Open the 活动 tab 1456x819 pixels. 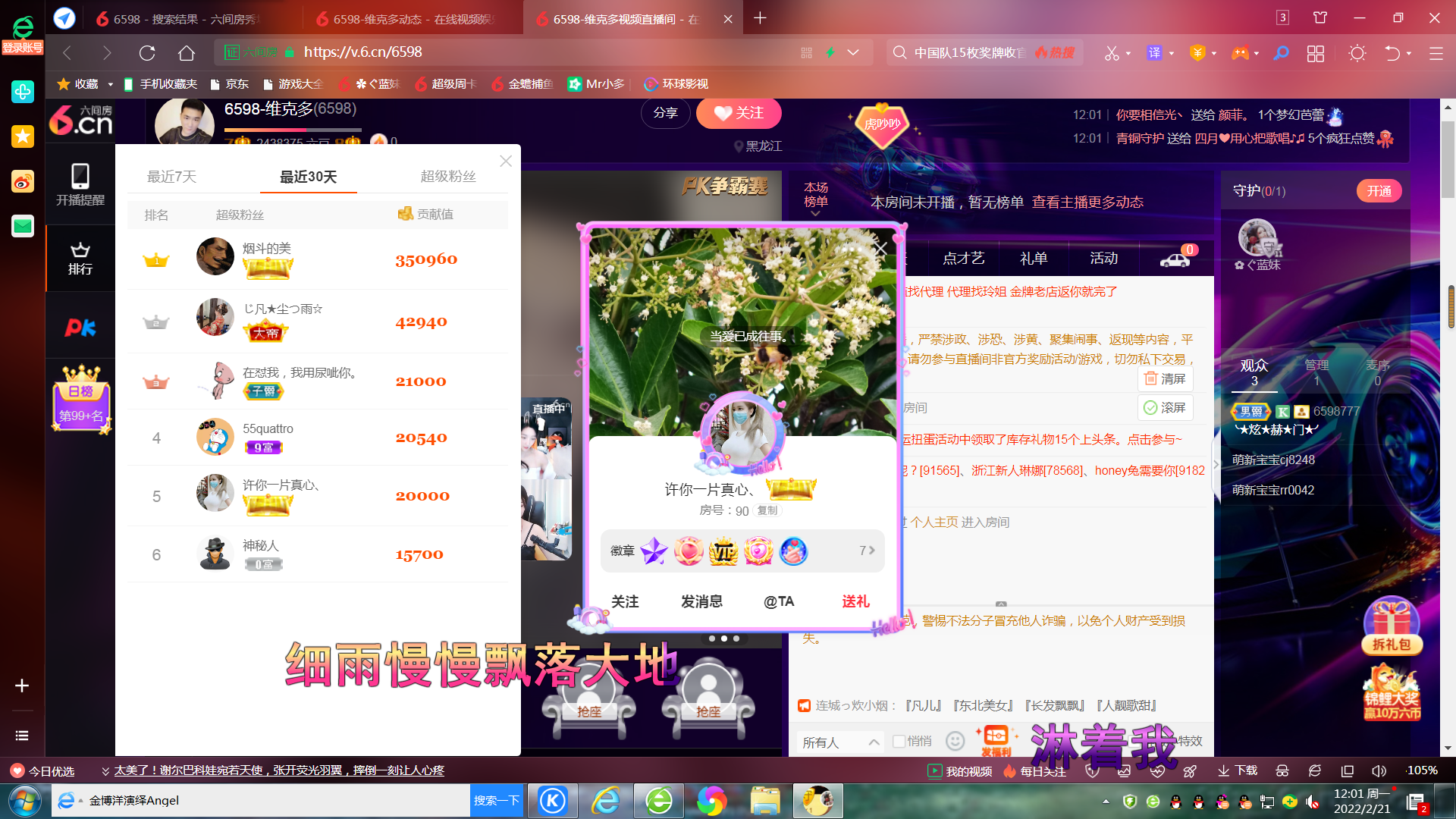pos(1103,259)
